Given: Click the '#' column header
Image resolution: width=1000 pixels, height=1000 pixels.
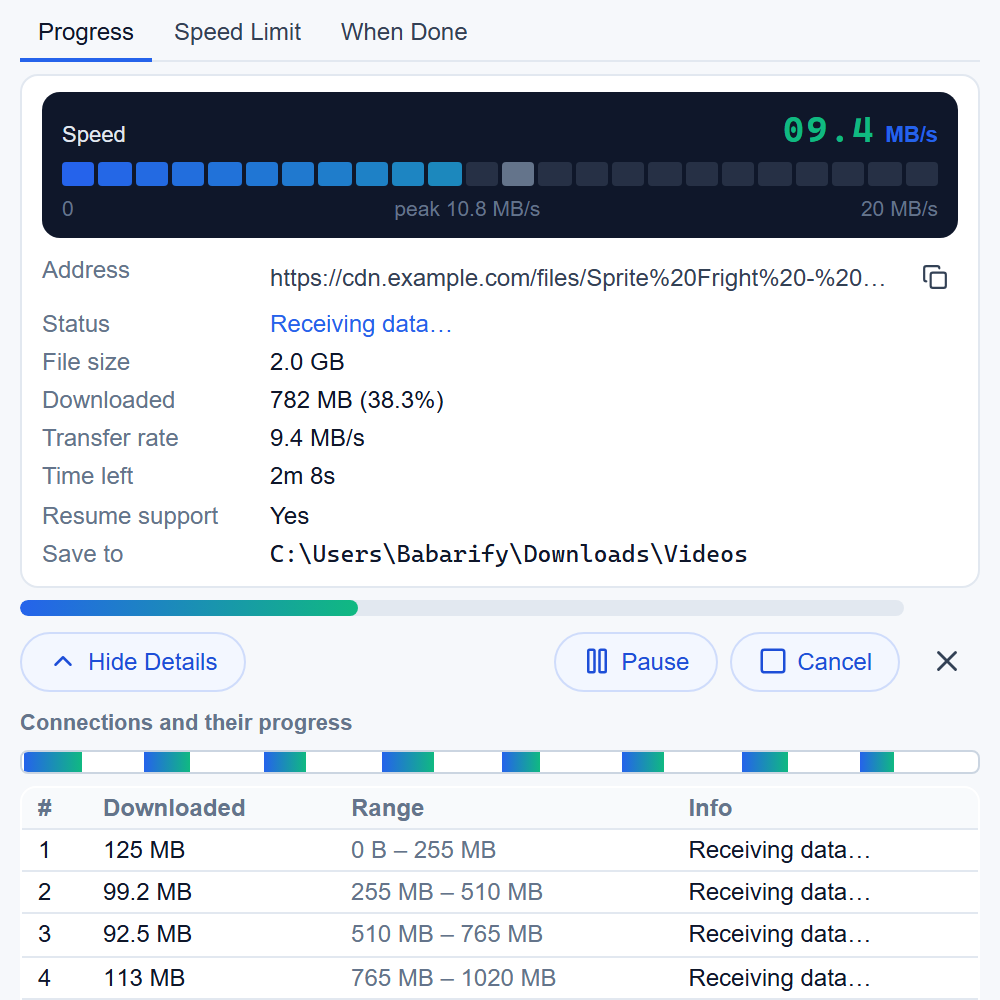Looking at the screenshot, I should click(x=44, y=807).
